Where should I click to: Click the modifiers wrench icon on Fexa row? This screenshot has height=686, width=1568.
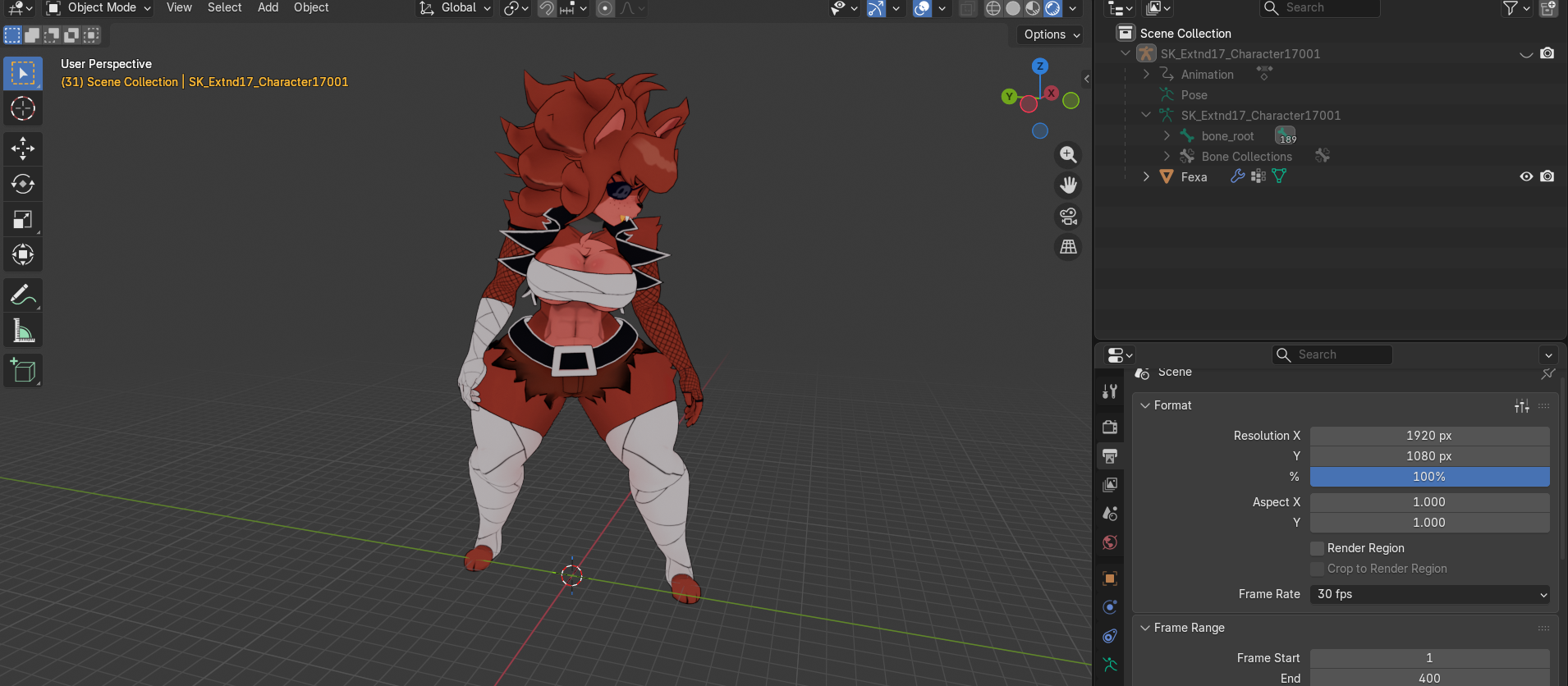click(1238, 176)
